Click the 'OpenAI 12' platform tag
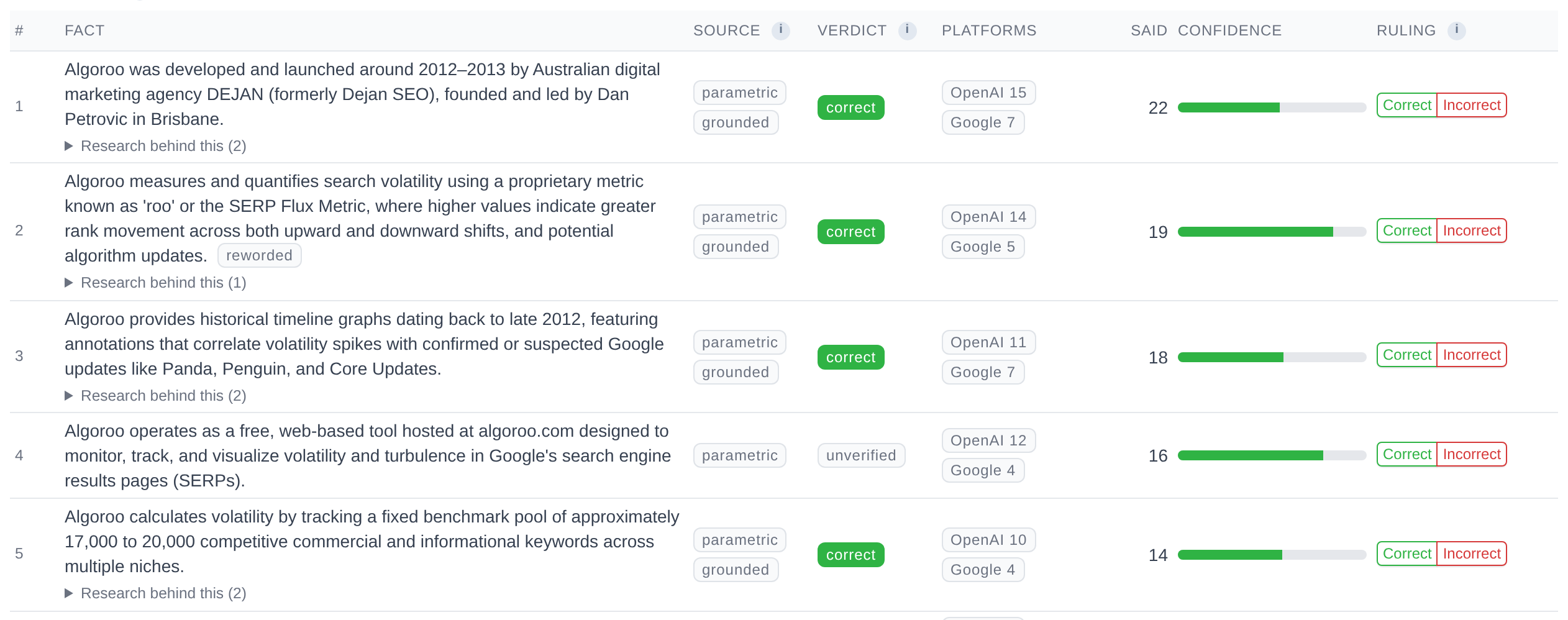The width and height of the screenshot is (1568, 620). click(988, 440)
